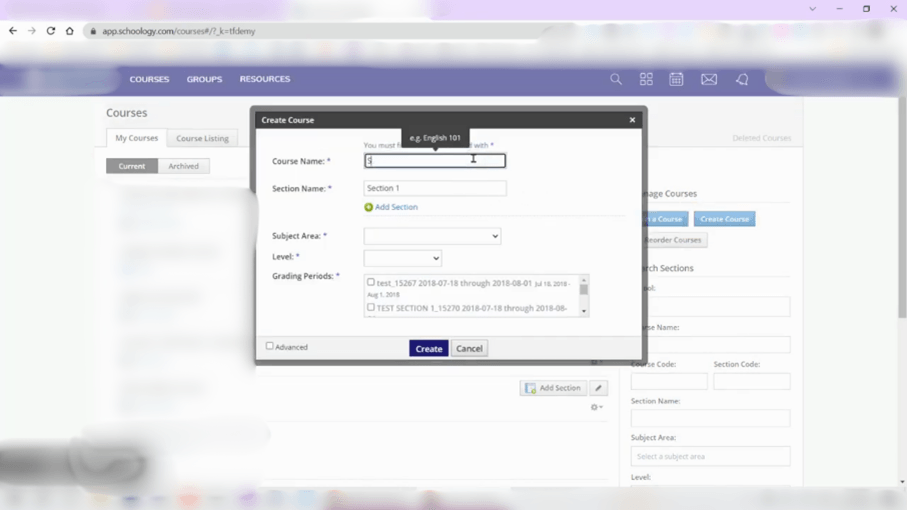Open the GROUPS menu
The image size is (907, 510).
click(x=204, y=79)
